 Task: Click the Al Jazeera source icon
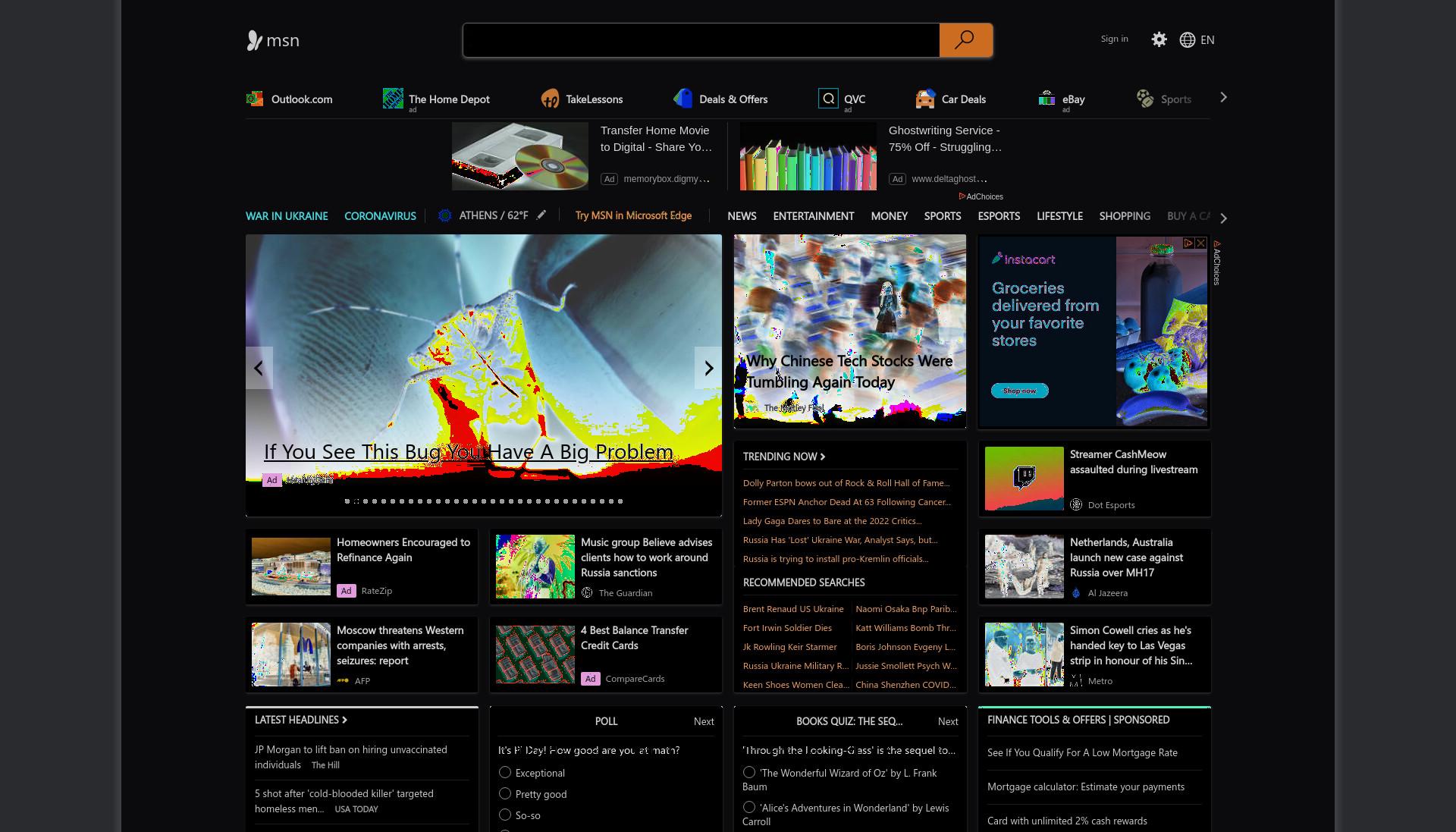[1076, 593]
